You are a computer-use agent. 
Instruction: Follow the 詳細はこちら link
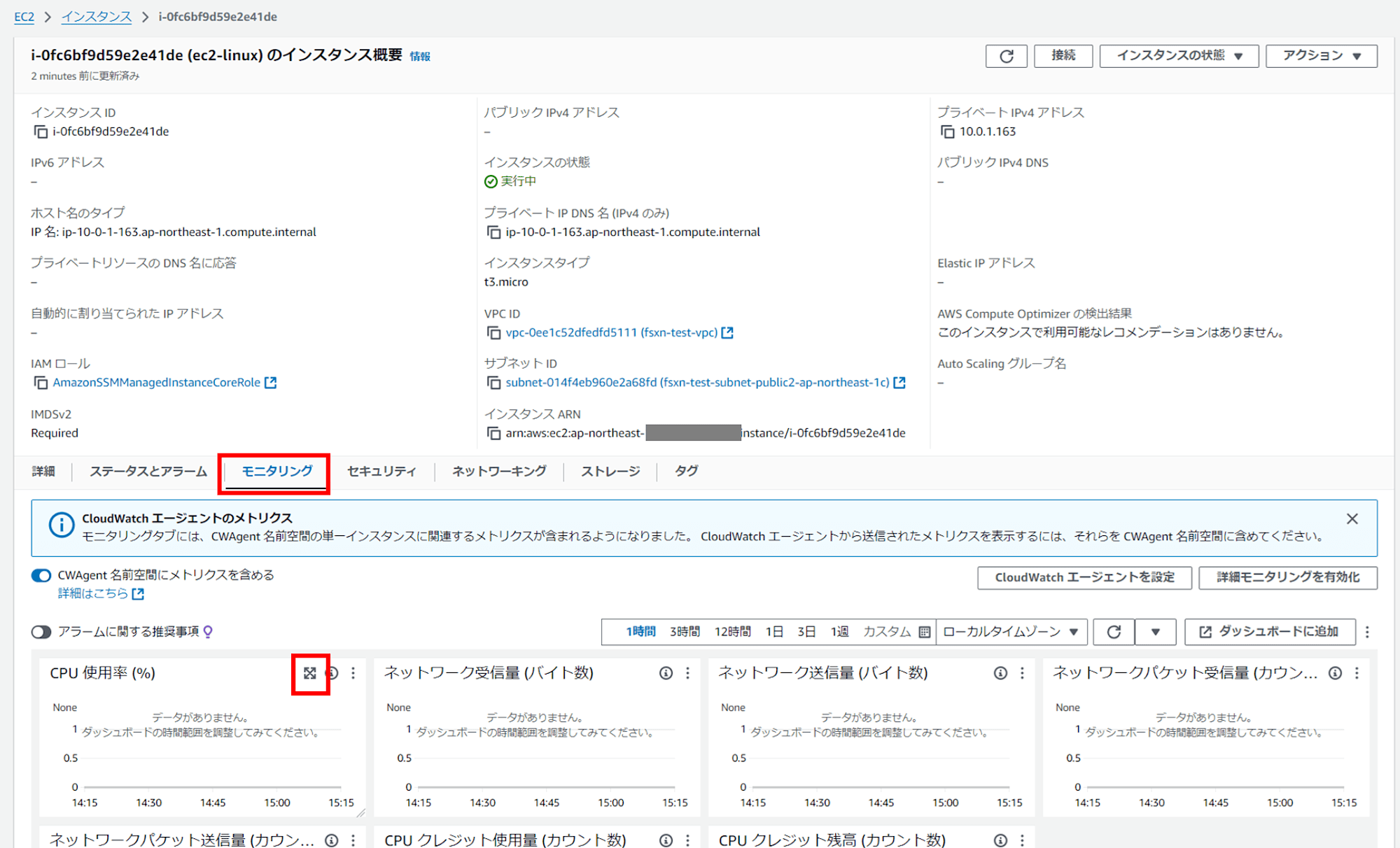click(101, 594)
